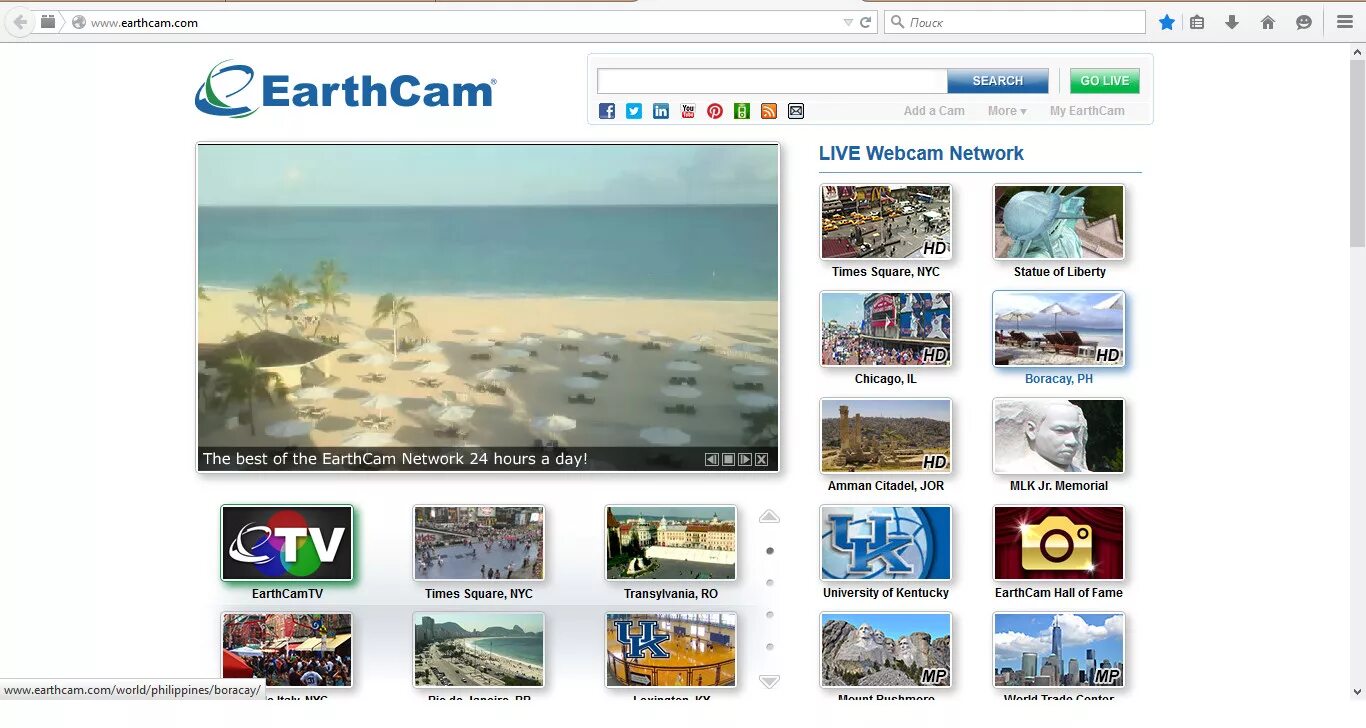Click the Add a Cam link
The image size is (1366, 728).
coord(934,111)
